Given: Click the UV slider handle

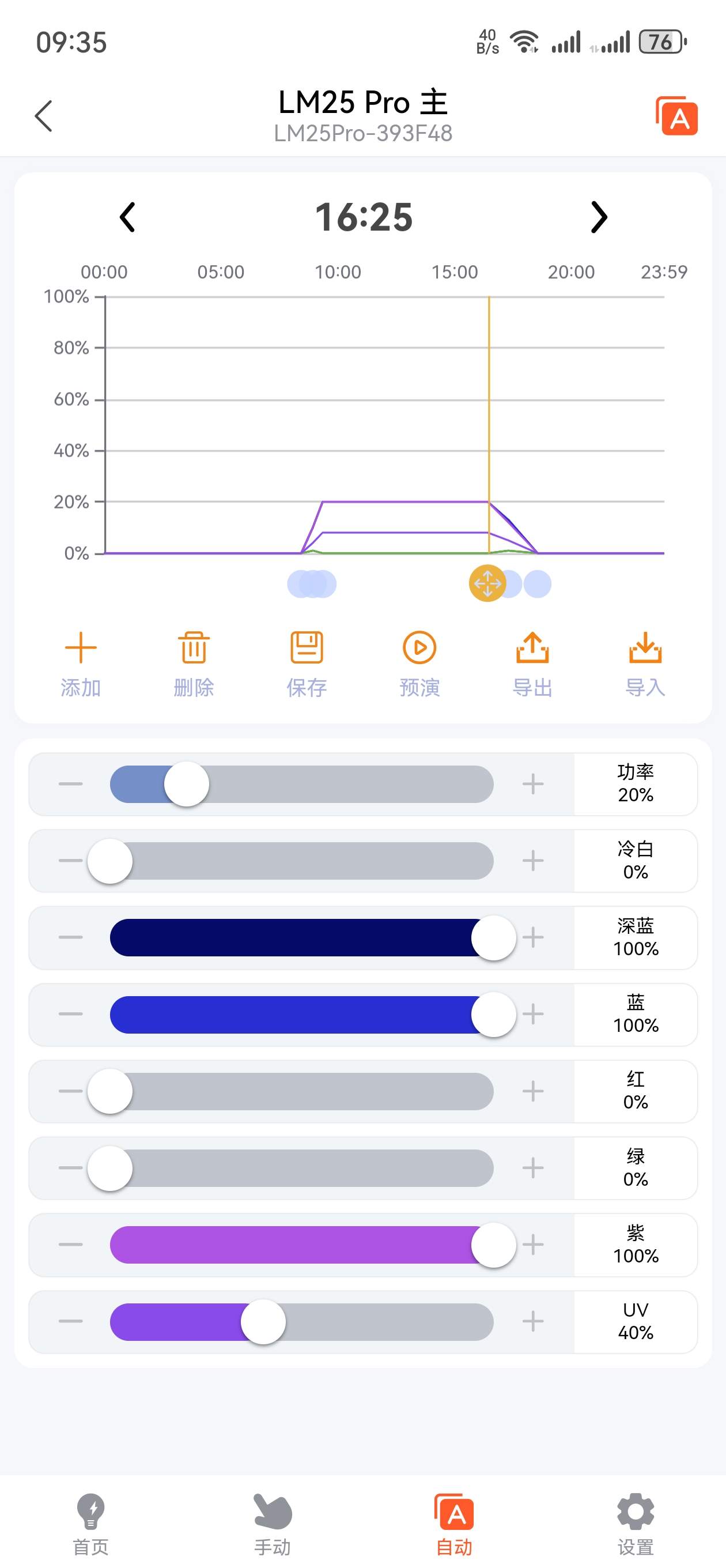Looking at the screenshot, I should (263, 1321).
